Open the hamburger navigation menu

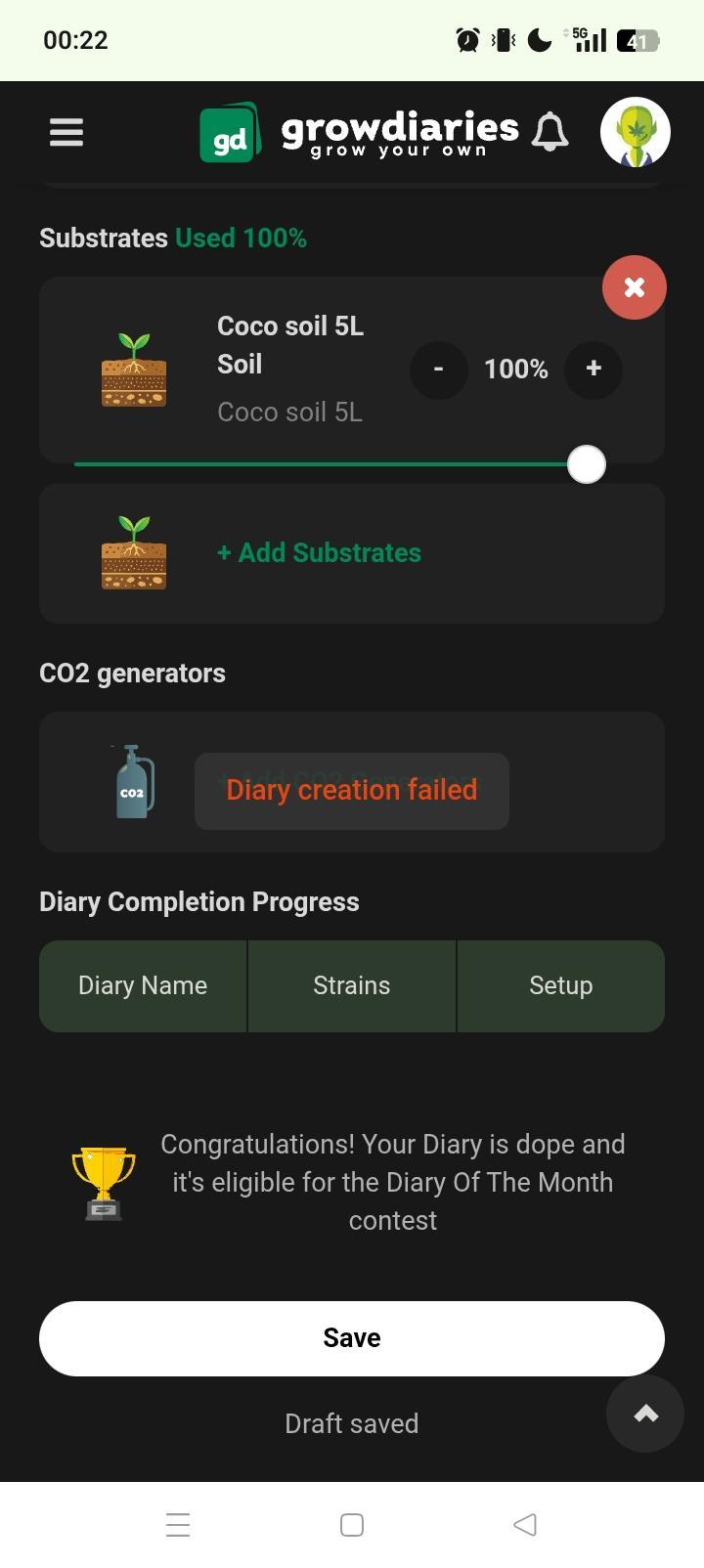pyautogui.click(x=66, y=132)
